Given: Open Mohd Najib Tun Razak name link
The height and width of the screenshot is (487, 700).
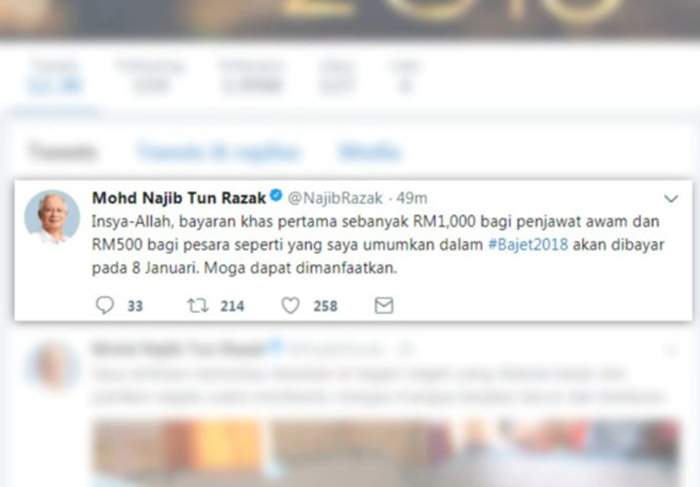Looking at the screenshot, I should [179, 198].
